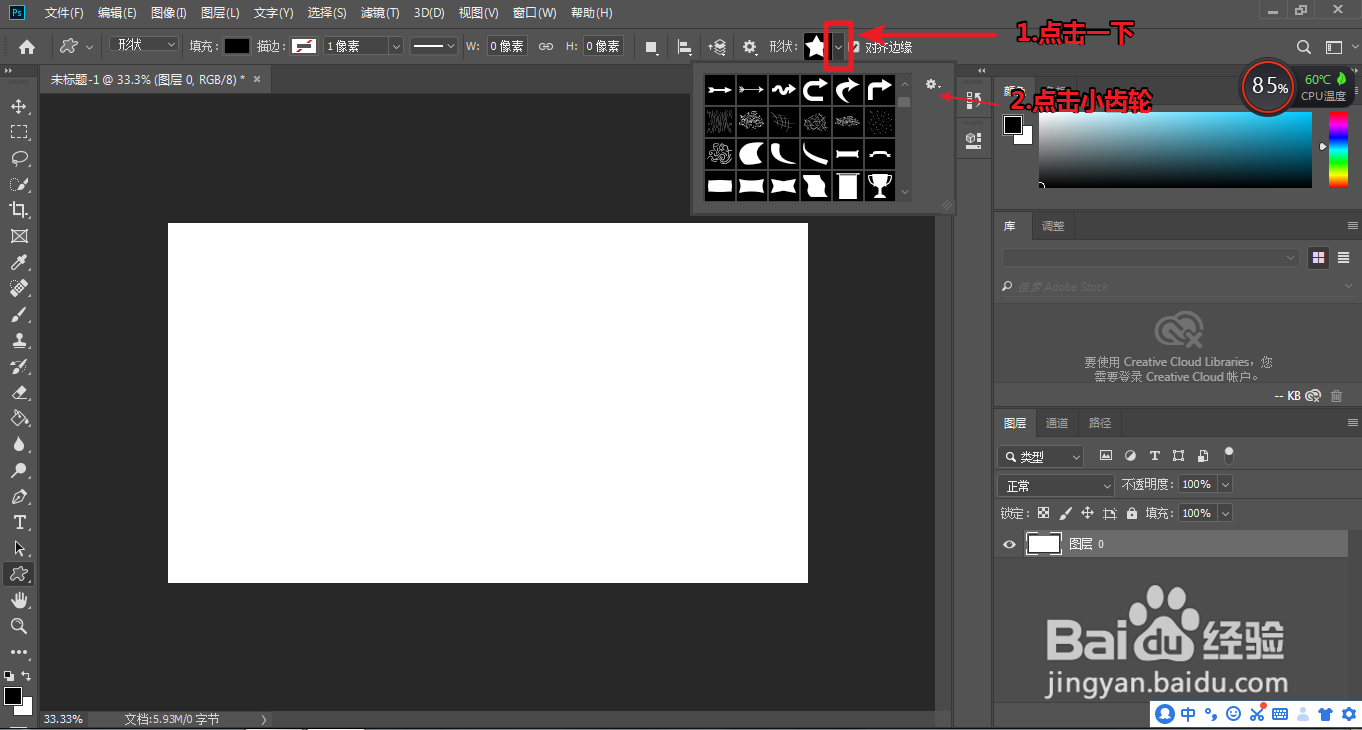Image resolution: width=1362 pixels, height=730 pixels.
Task: Open the custom shape picker dropdown arrow
Action: [x=838, y=46]
